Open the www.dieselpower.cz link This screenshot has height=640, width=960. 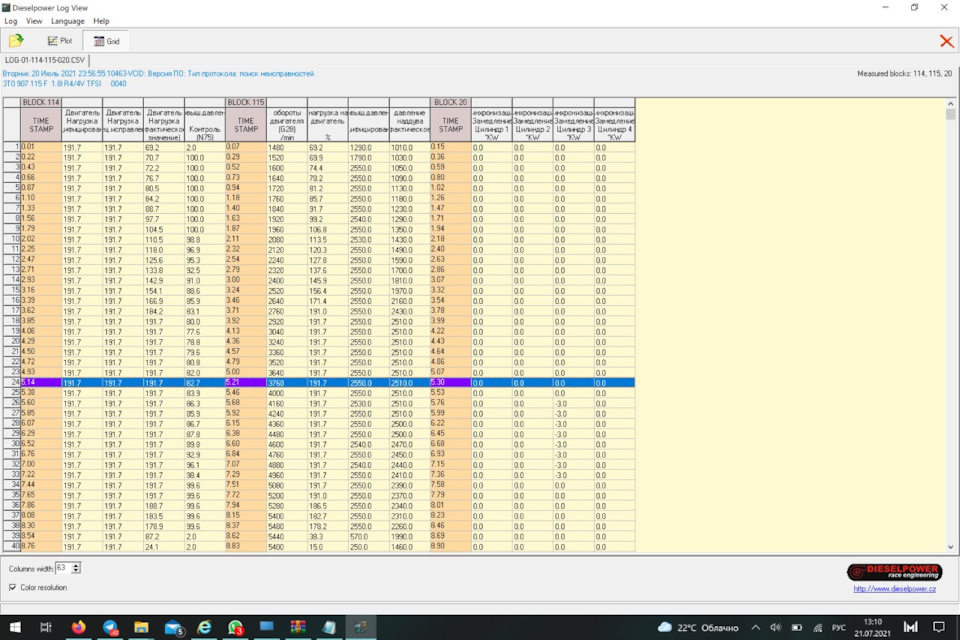tap(895, 589)
